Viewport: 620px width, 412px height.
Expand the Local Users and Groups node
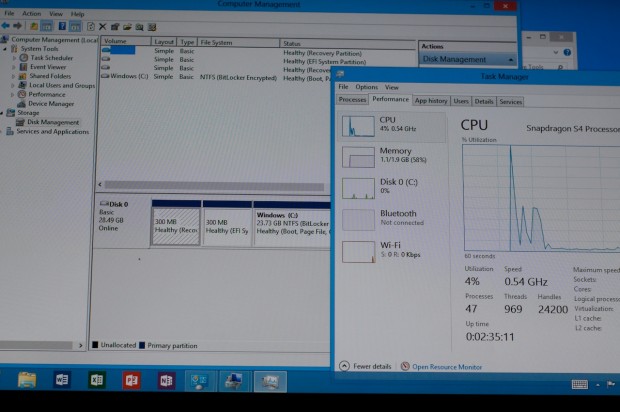pos(13,85)
